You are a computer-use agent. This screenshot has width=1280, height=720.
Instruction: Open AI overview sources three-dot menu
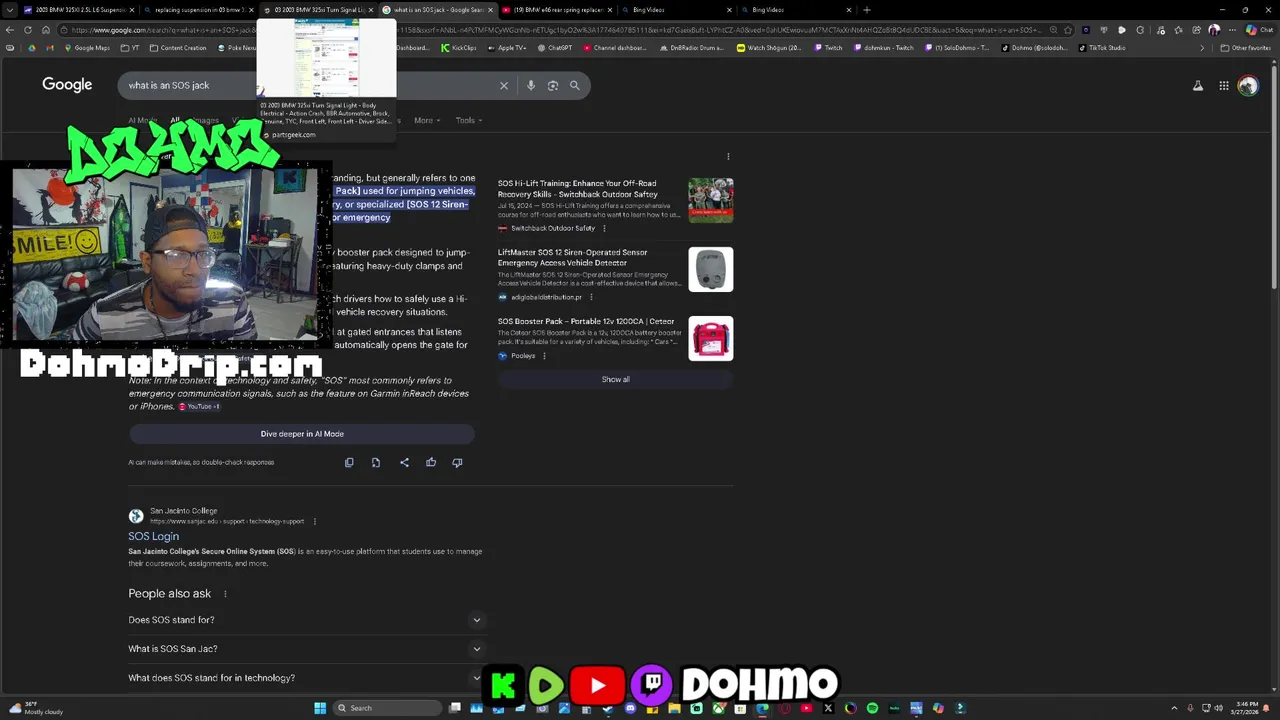728,157
